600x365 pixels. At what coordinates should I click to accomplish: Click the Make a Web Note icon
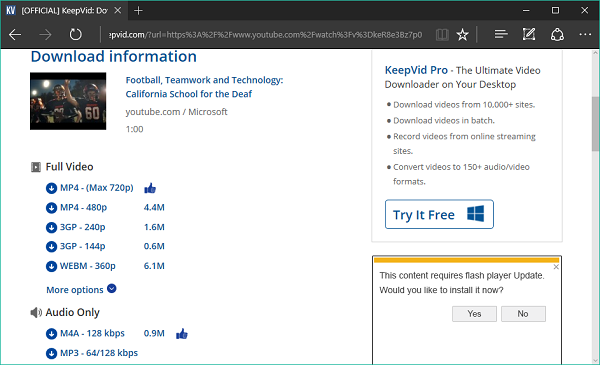(x=529, y=34)
